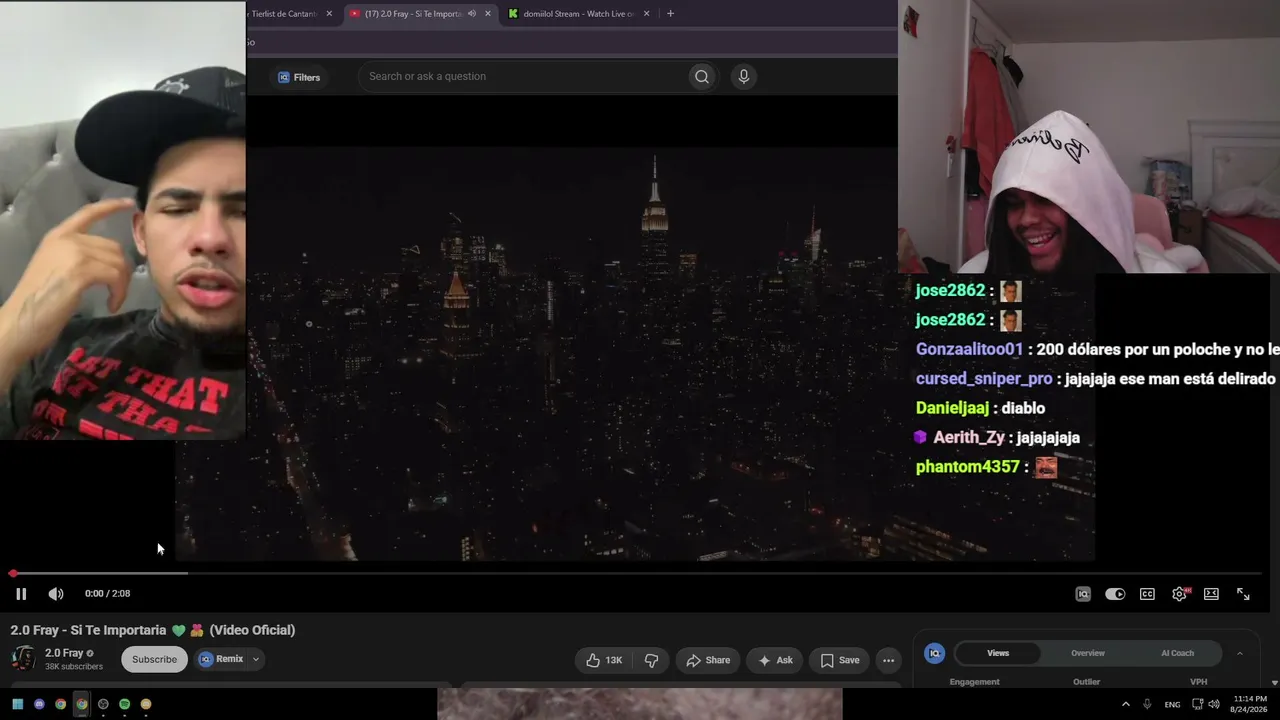Open the active Chrome taskbar window
This screenshot has height=720, width=1280.
[x=82, y=704]
